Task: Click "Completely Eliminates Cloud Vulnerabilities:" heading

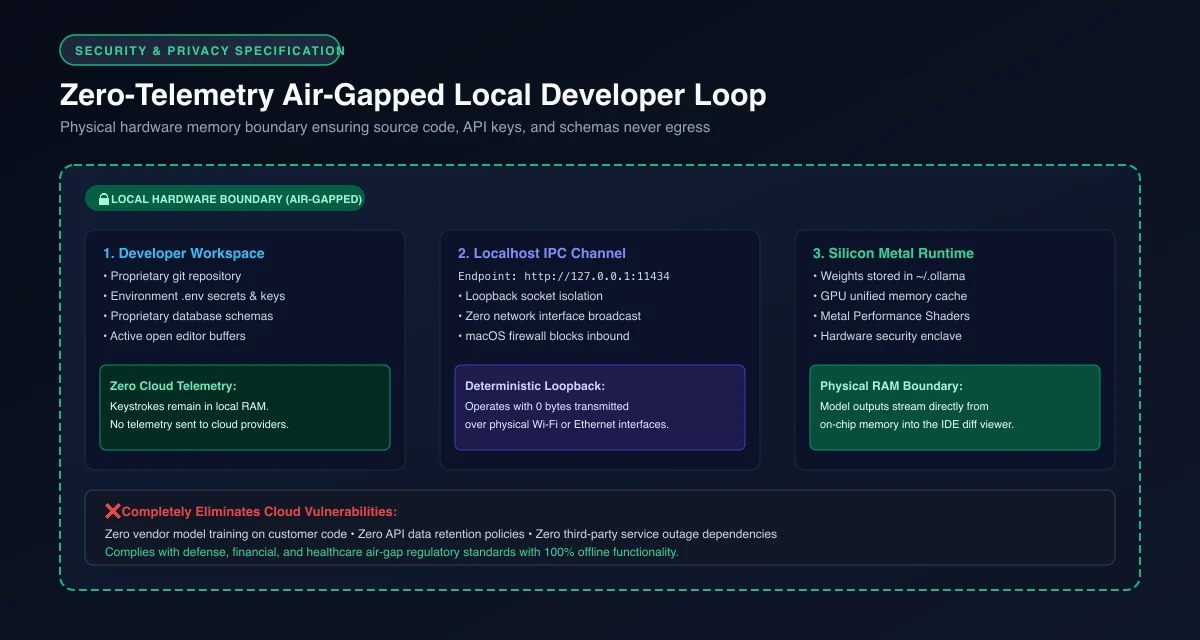Action: coord(260,512)
